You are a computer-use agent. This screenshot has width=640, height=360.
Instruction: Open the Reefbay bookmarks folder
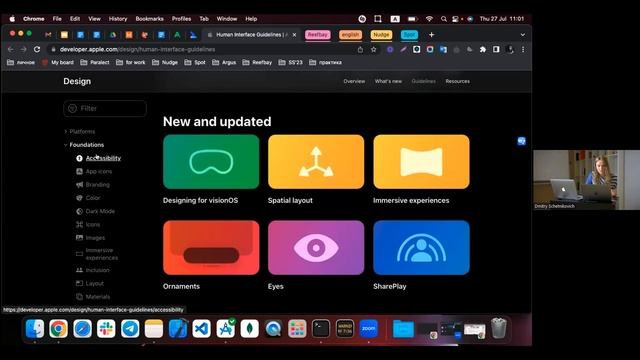coord(257,62)
